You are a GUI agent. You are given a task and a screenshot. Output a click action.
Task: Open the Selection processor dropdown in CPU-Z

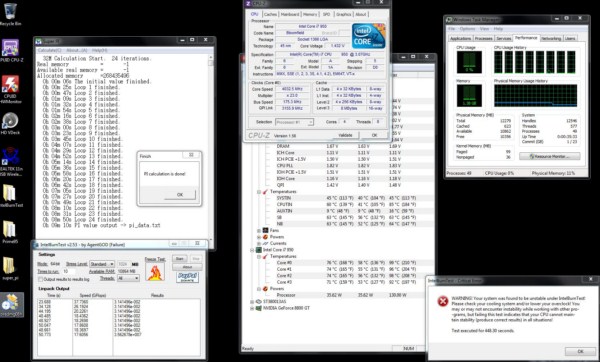(295, 122)
